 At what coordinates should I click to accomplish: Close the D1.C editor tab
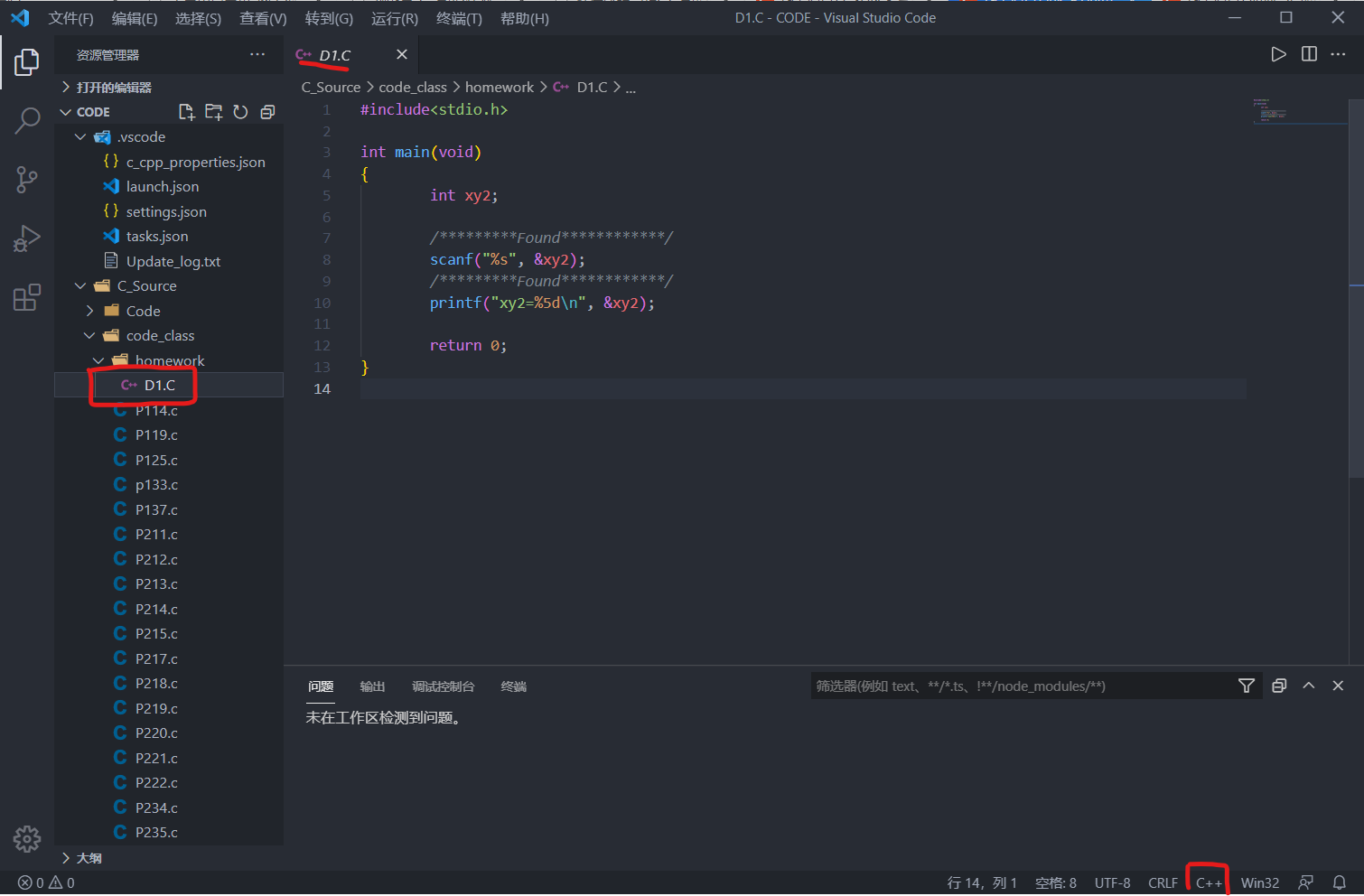tap(402, 54)
